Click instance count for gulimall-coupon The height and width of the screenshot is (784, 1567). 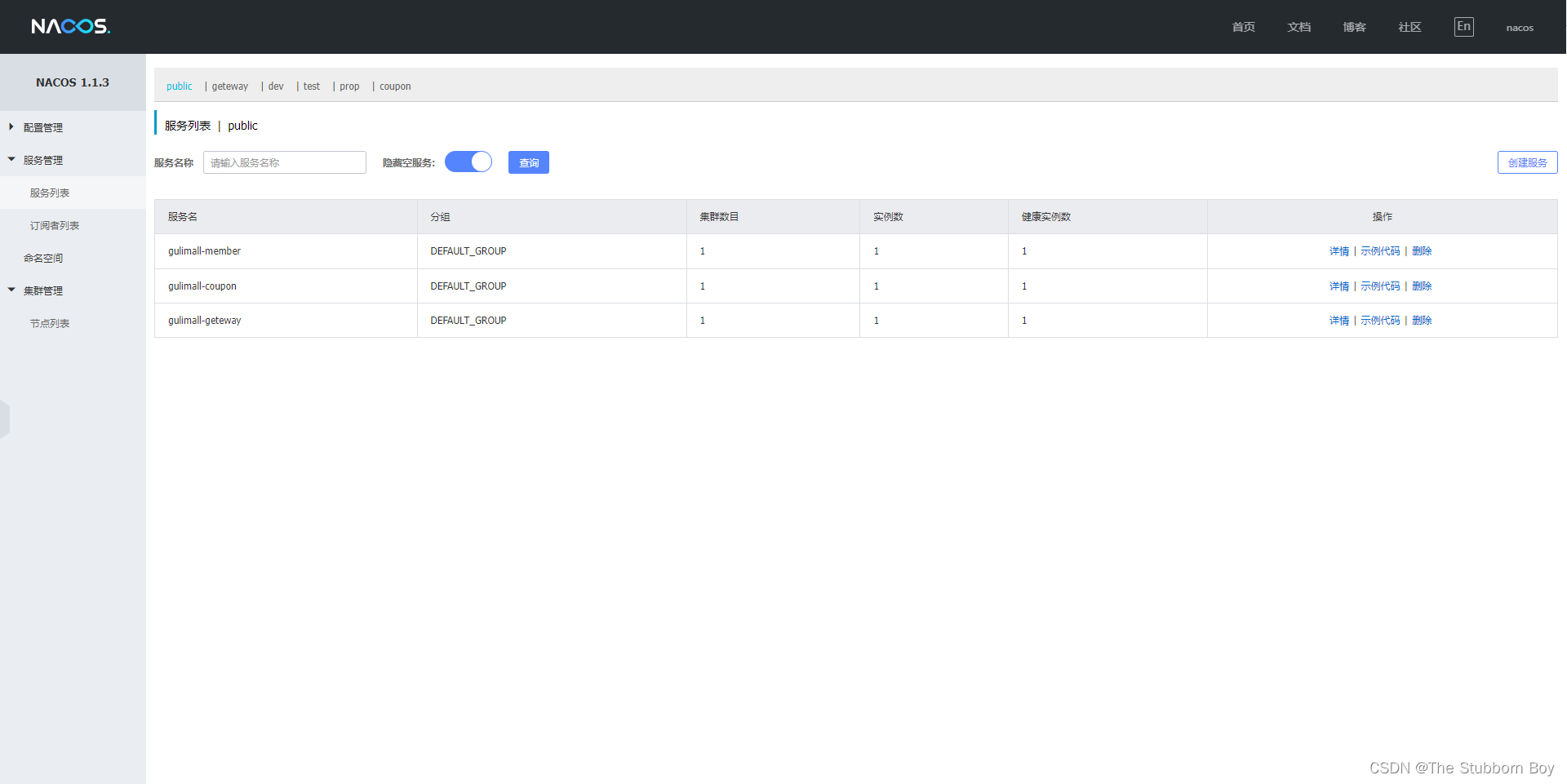click(x=877, y=286)
